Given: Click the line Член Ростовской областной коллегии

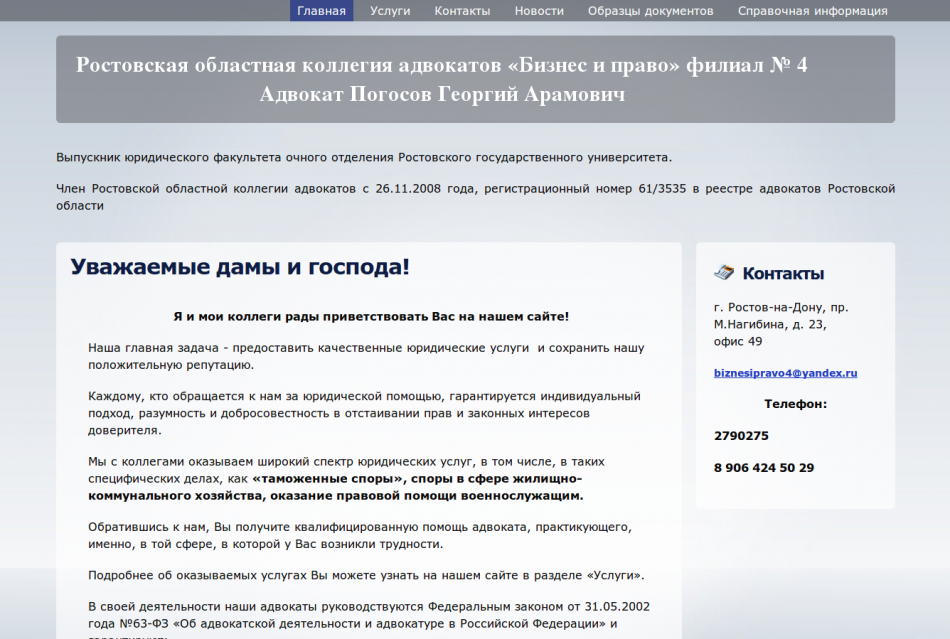Looking at the screenshot, I should coord(476,197).
